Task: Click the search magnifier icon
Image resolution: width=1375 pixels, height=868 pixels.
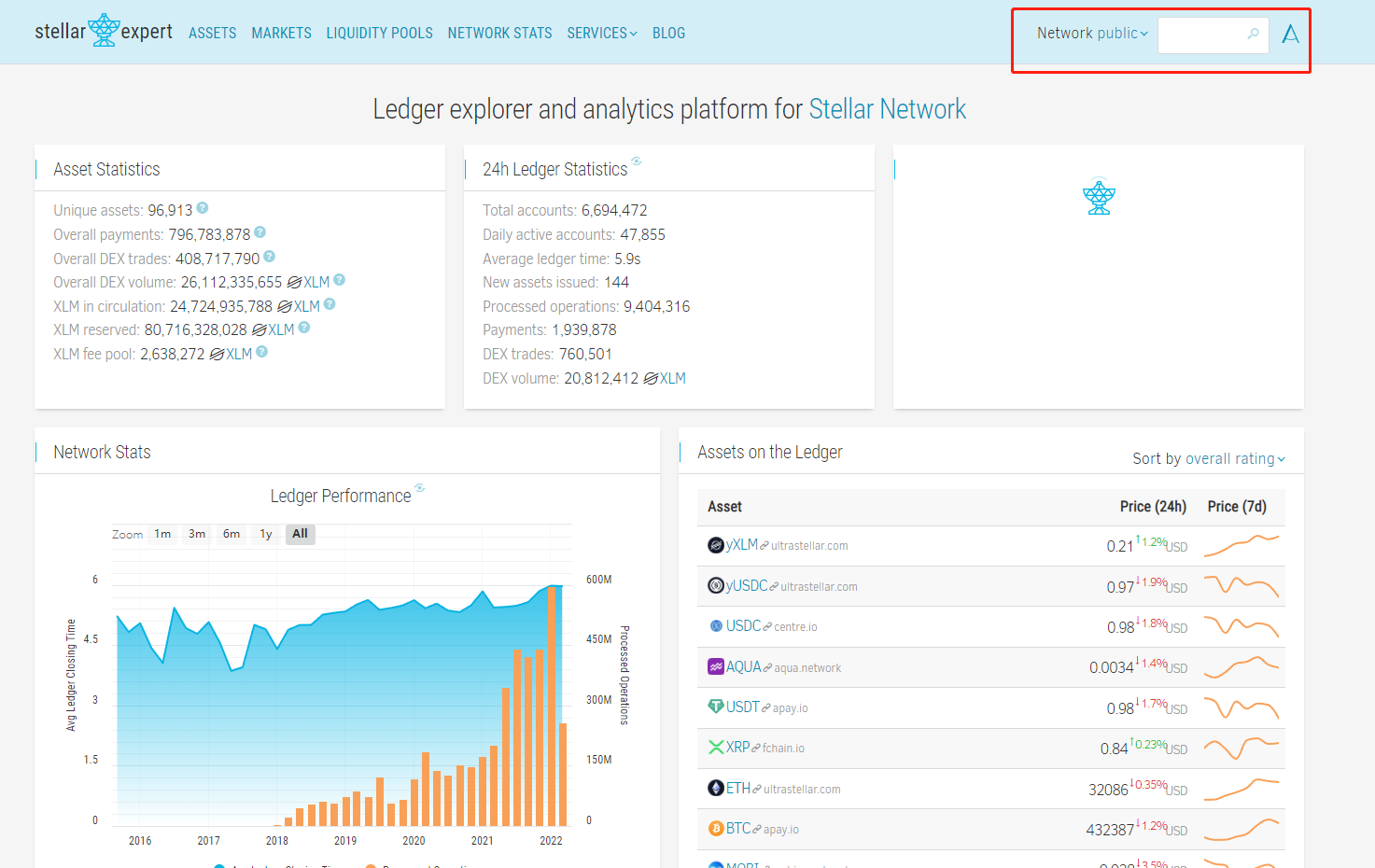Action: click(x=1253, y=34)
